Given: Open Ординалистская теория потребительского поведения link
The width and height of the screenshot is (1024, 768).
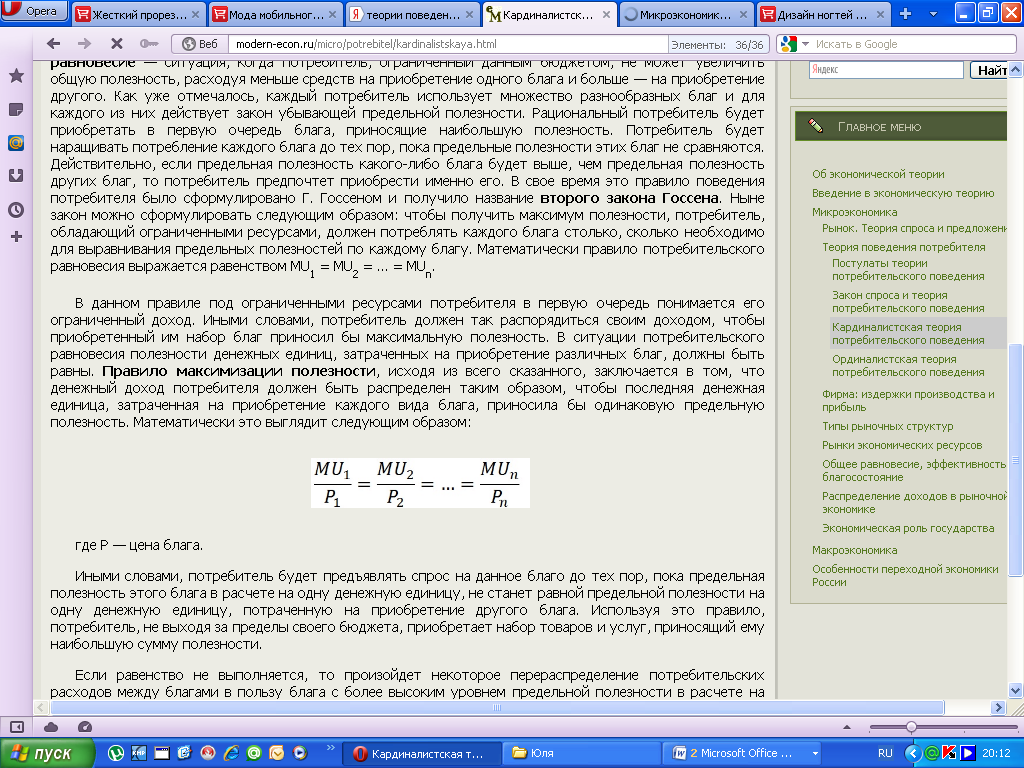Looking at the screenshot, I should click(x=908, y=366).
